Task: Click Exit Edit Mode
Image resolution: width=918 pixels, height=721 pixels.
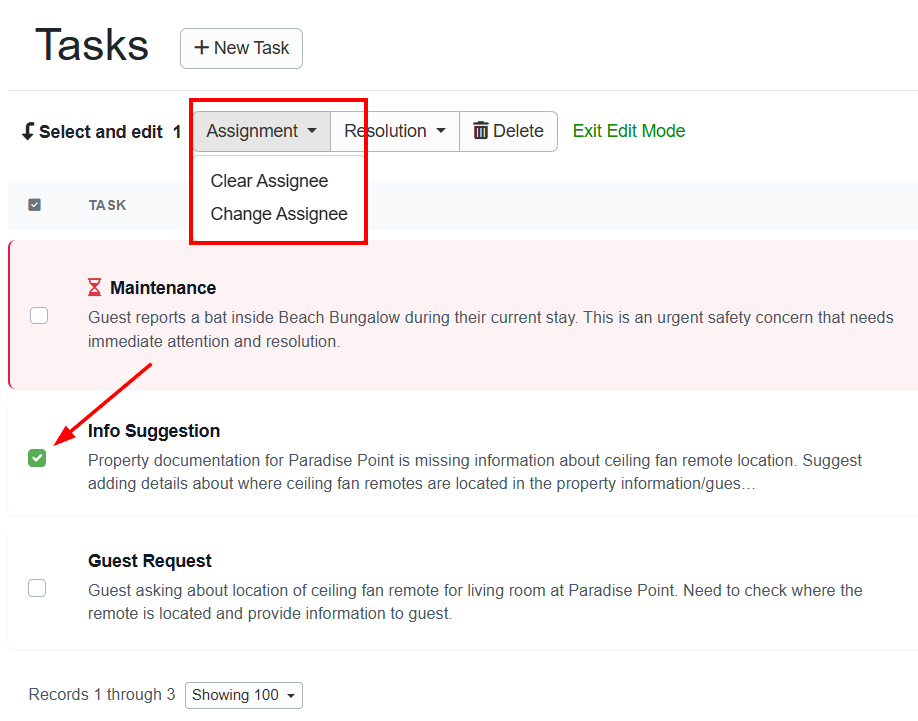Action: [x=628, y=131]
